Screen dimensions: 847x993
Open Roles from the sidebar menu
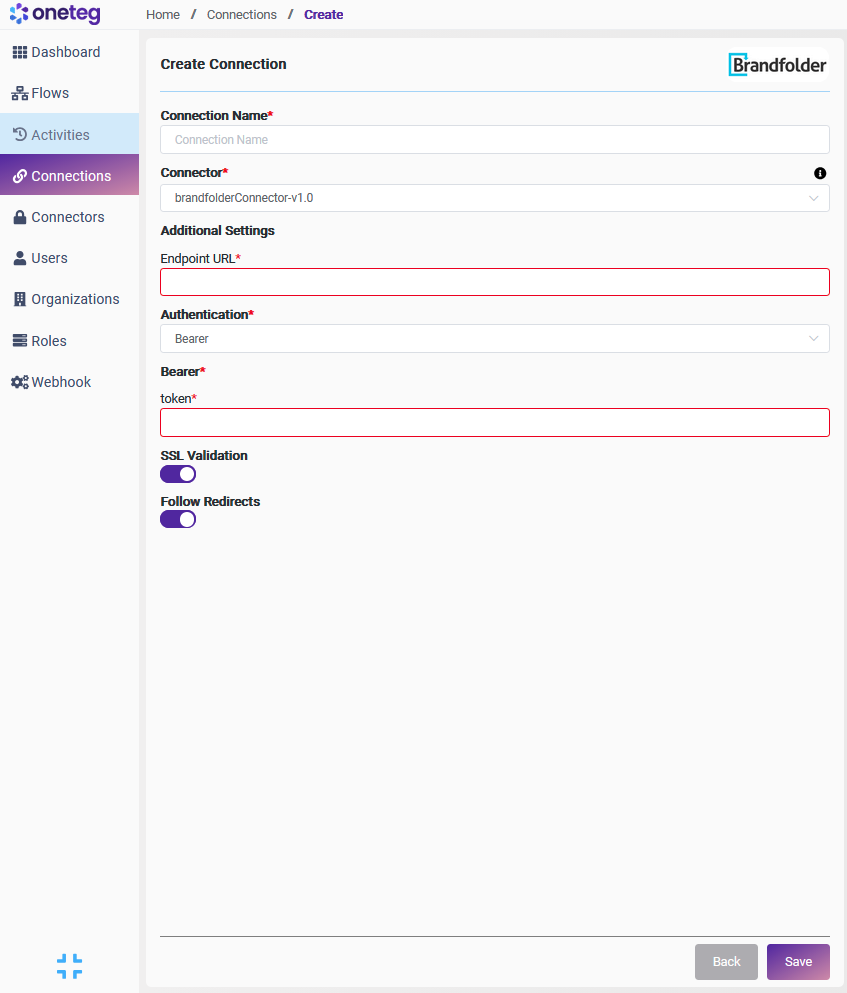pos(49,341)
